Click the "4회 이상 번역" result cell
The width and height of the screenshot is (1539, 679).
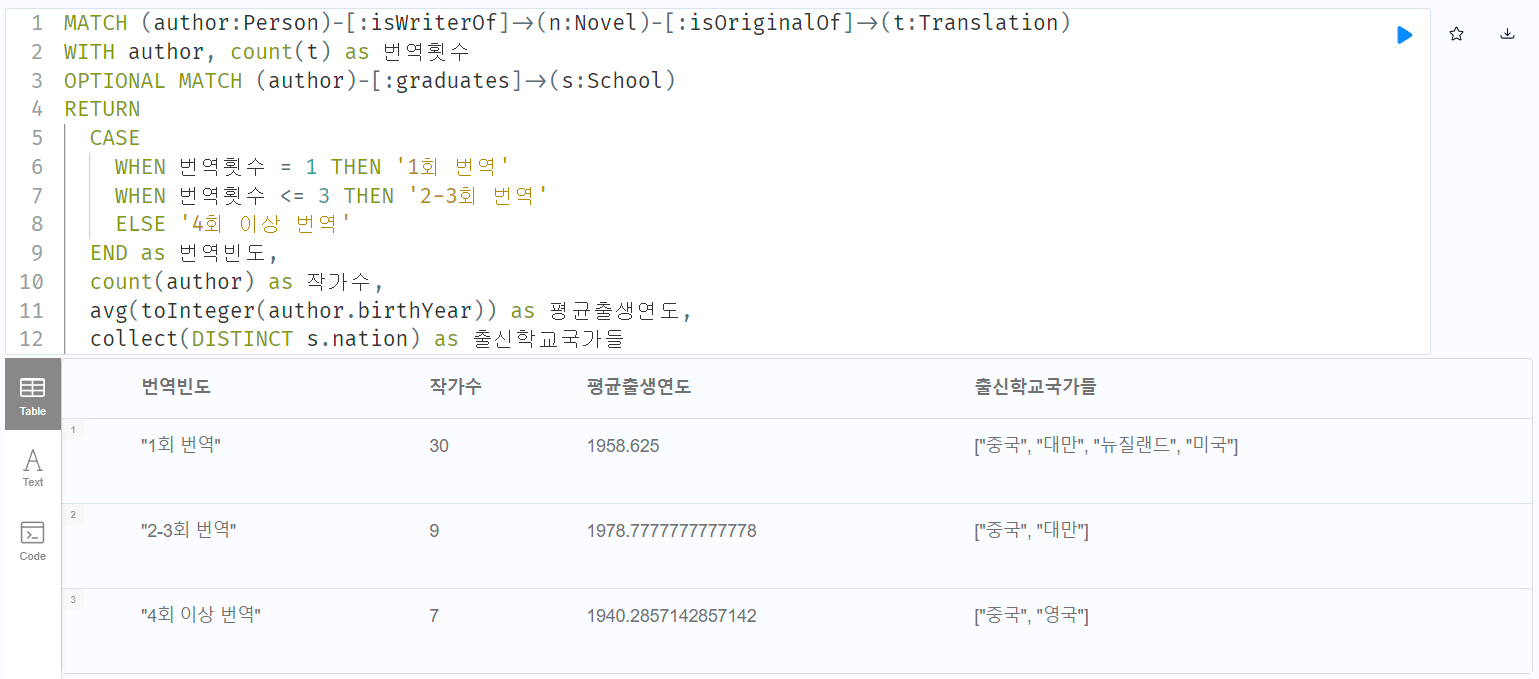[201, 616]
